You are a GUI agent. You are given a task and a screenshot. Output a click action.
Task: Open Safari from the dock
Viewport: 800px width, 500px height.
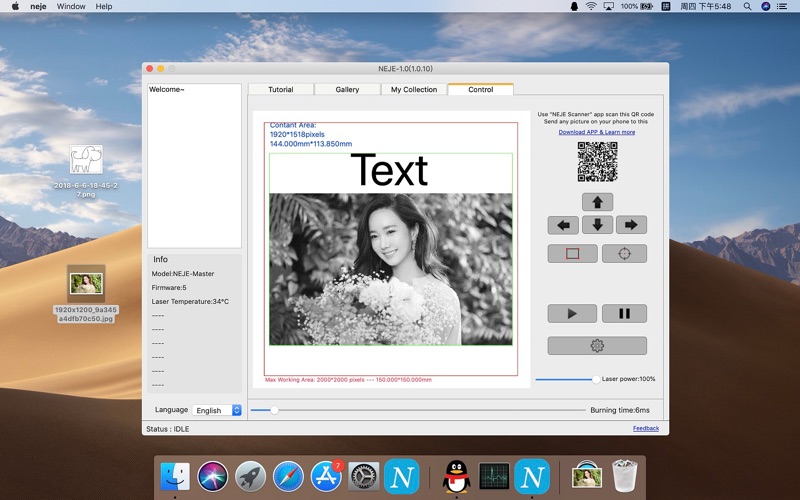coord(288,476)
